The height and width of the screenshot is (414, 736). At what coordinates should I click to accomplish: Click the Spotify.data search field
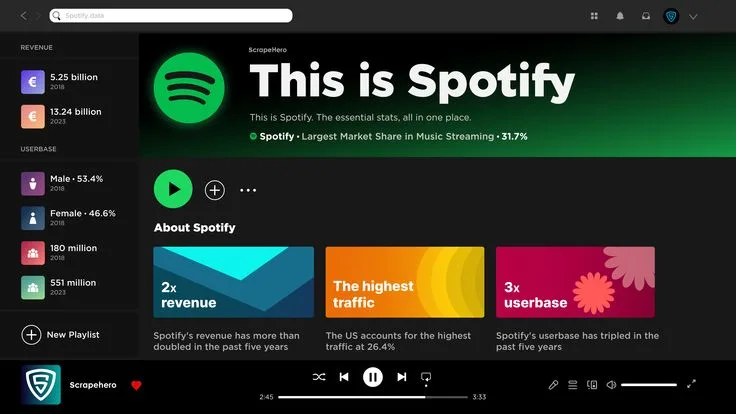(171, 15)
